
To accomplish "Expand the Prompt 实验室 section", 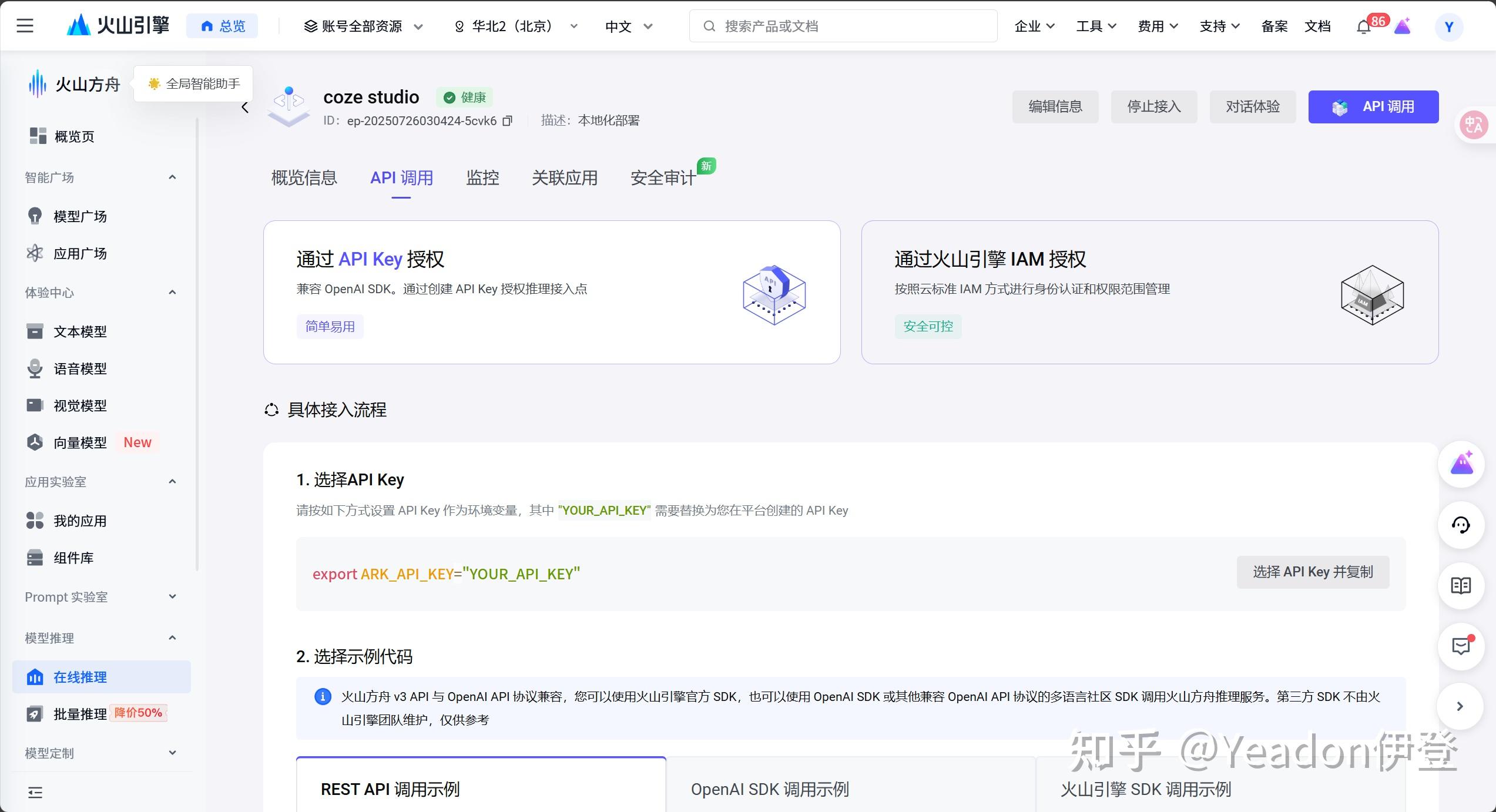I will [172, 597].
